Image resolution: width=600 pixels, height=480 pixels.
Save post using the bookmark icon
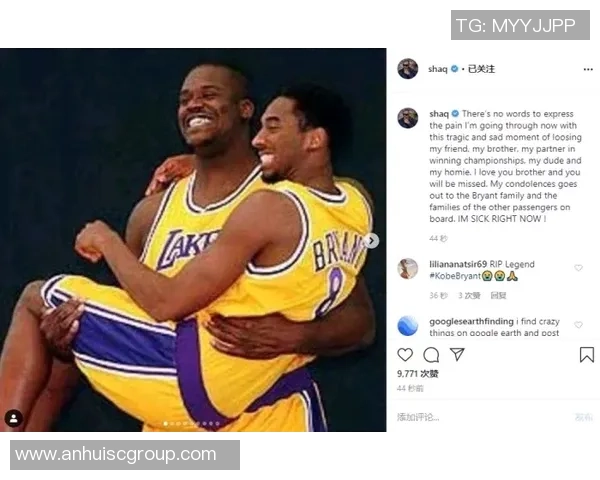[x=587, y=354]
